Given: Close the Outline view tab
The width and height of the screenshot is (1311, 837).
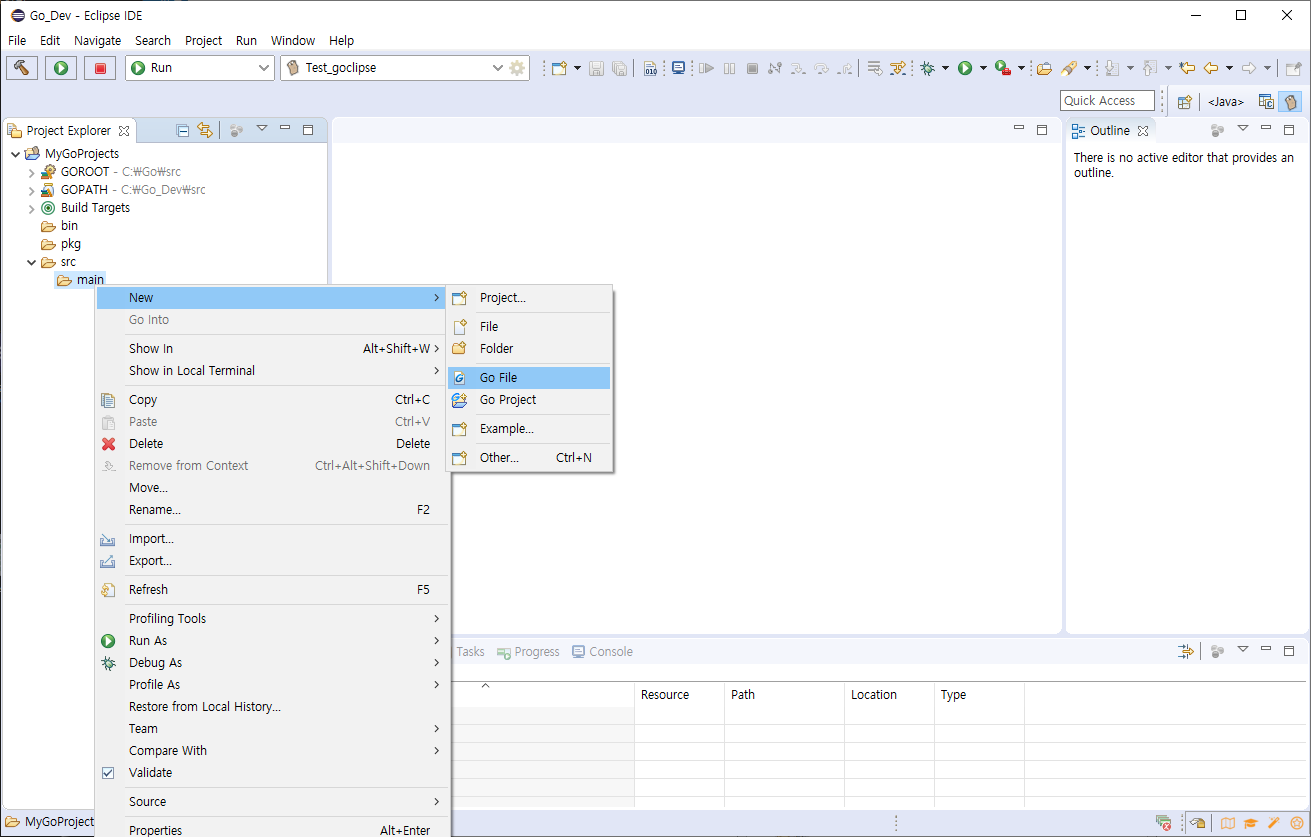Looking at the screenshot, I should (1143, 131).
